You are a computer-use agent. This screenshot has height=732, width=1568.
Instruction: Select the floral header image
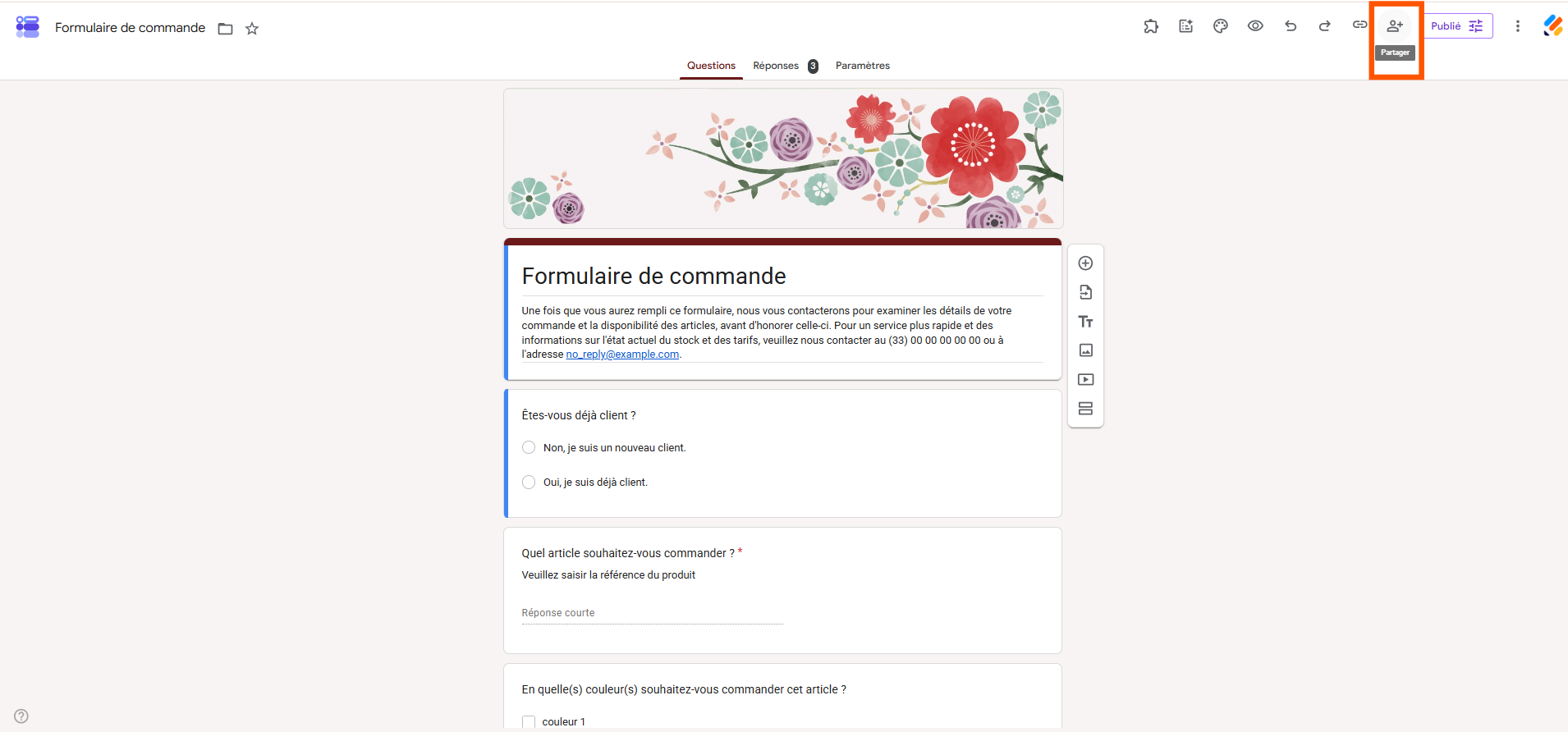pos(783,158)
